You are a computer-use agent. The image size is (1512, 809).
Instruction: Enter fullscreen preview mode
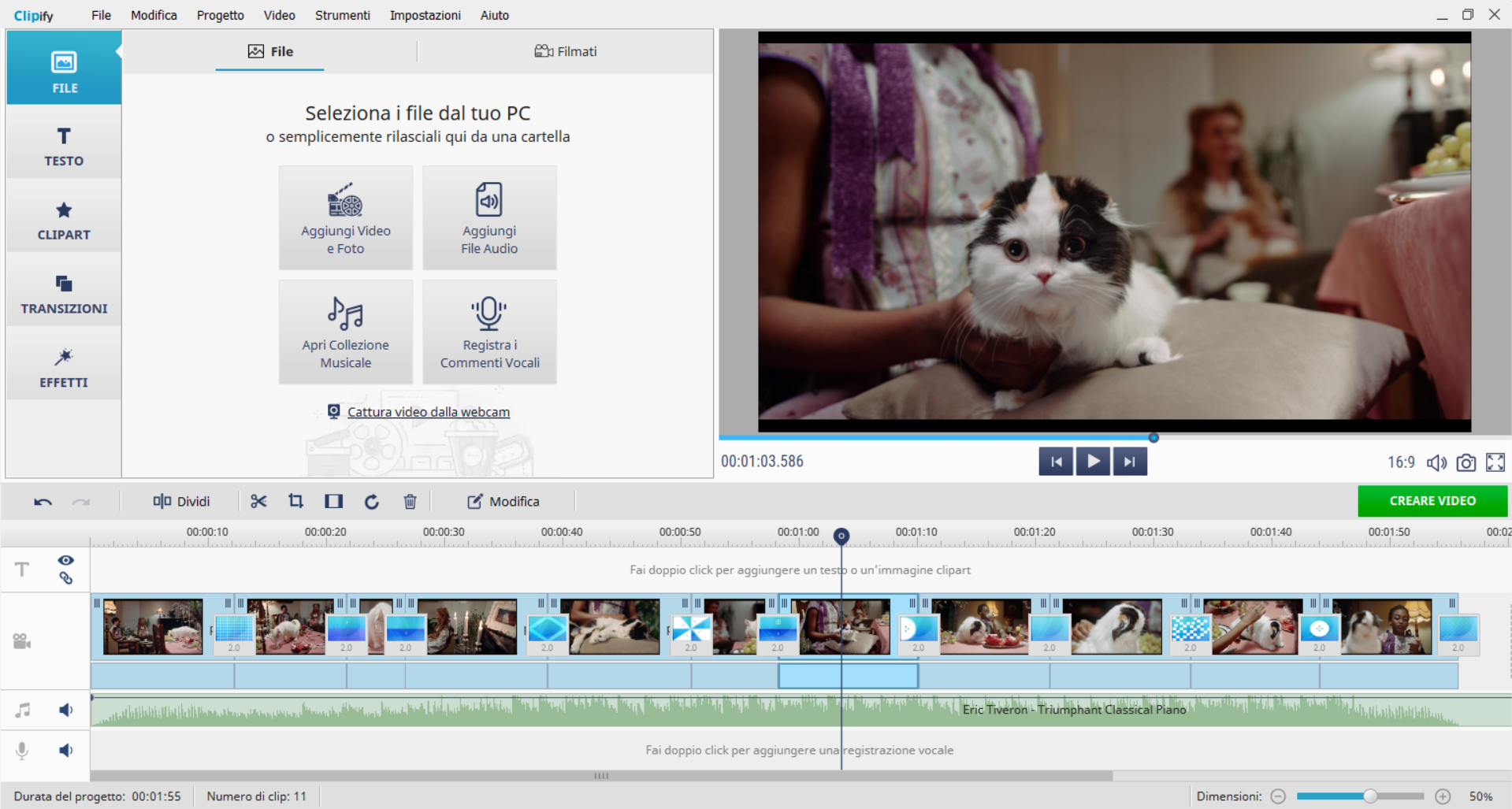tap(1495, 462)
